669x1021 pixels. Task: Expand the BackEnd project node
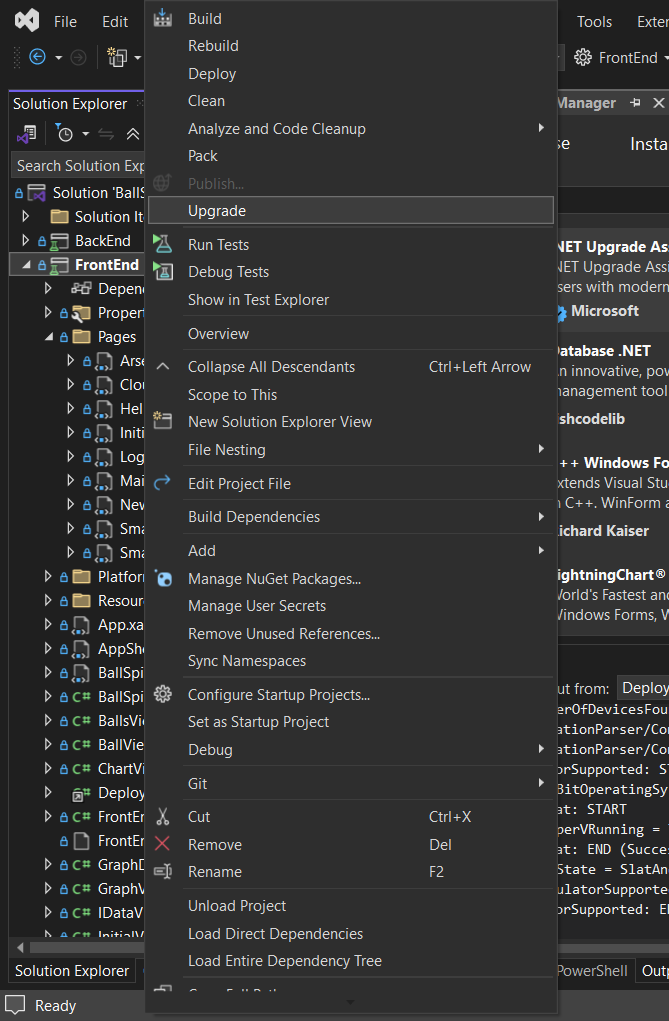[27, 241]
